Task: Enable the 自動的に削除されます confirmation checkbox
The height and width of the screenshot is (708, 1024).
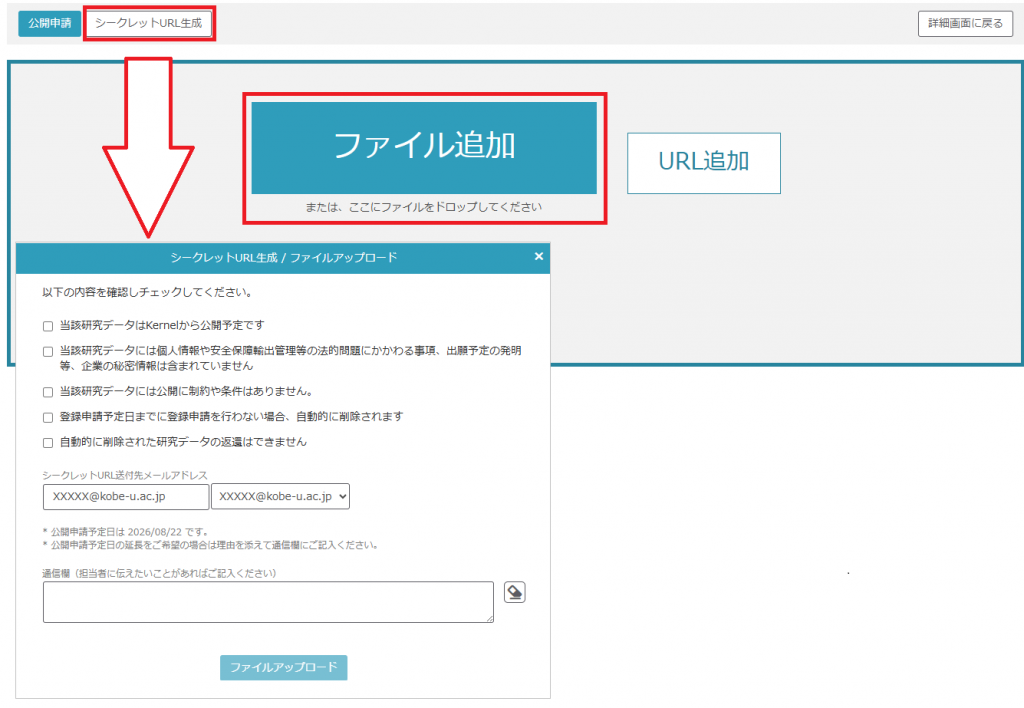Action: coord(48,417)
